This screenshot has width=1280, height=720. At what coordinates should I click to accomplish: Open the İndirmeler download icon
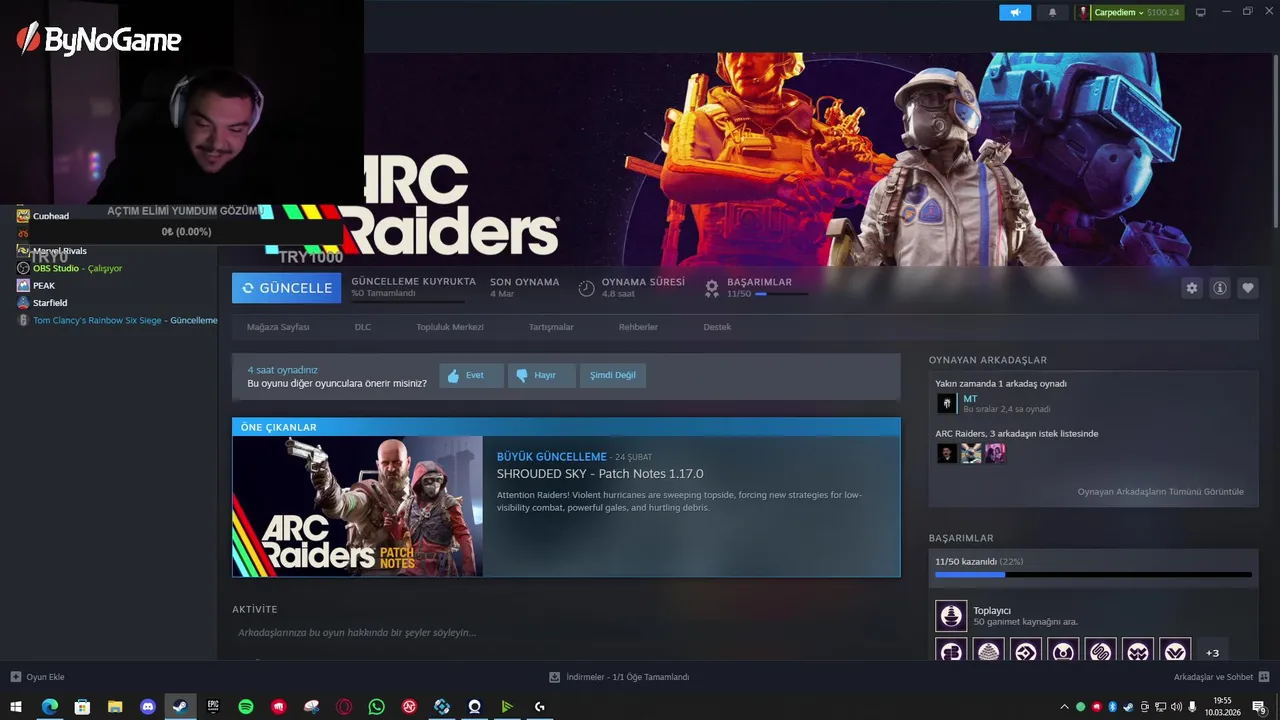pos(555,677)
